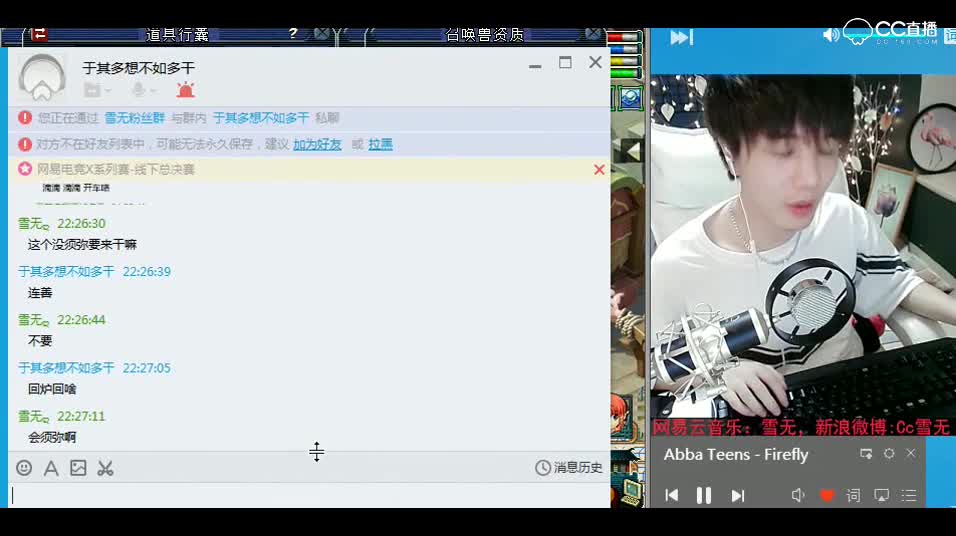Close the chat window
This screenshot has width=956, height=536.
tap(596, 62)
